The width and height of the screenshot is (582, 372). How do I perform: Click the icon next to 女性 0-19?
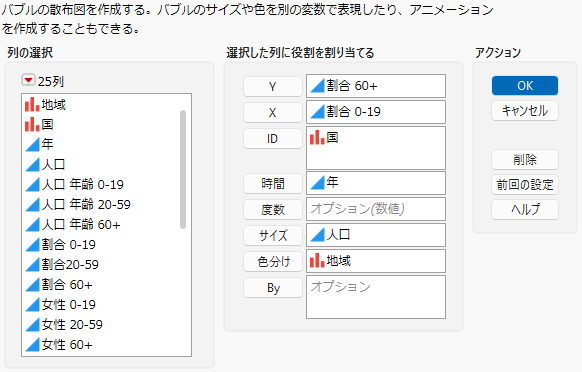[32, 305]
